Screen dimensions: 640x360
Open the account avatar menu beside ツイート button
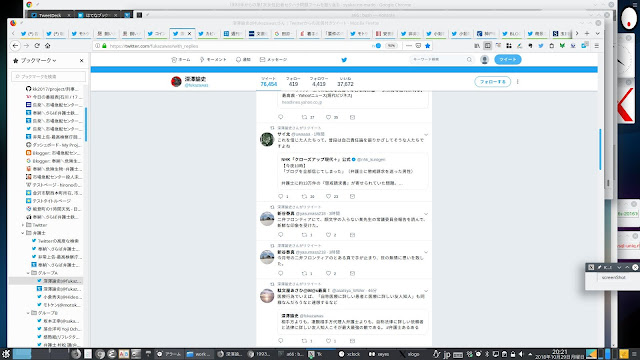coord(484,60)
